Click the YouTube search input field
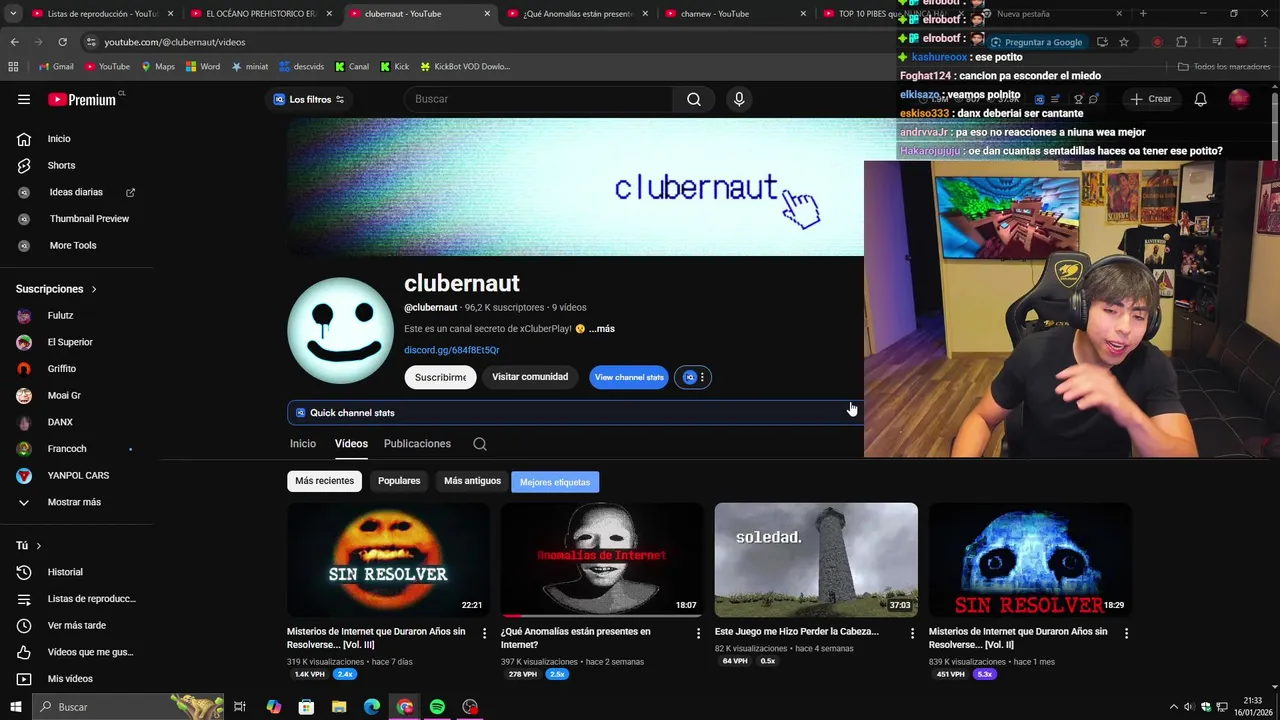Viewport: 1280px width, 720px height. pyautogui.click(x=538, y=99)
